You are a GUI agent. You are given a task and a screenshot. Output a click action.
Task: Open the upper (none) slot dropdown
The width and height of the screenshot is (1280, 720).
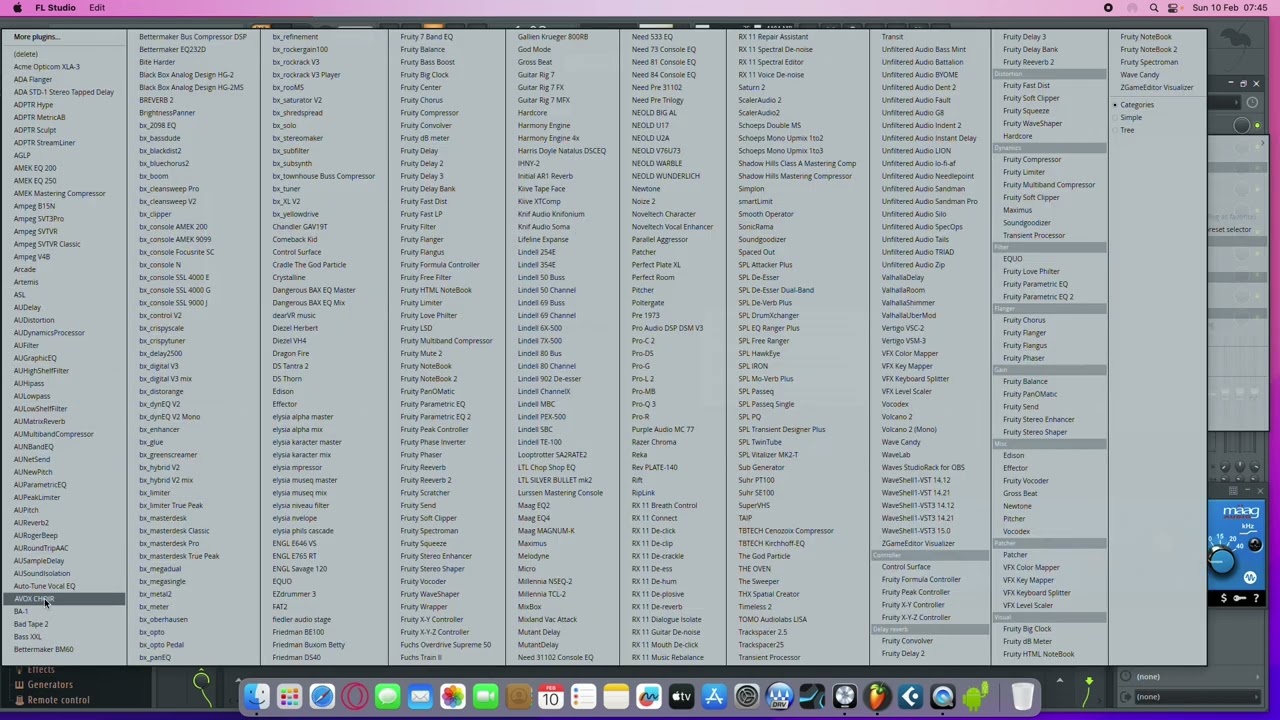(x=1195, y=677)
